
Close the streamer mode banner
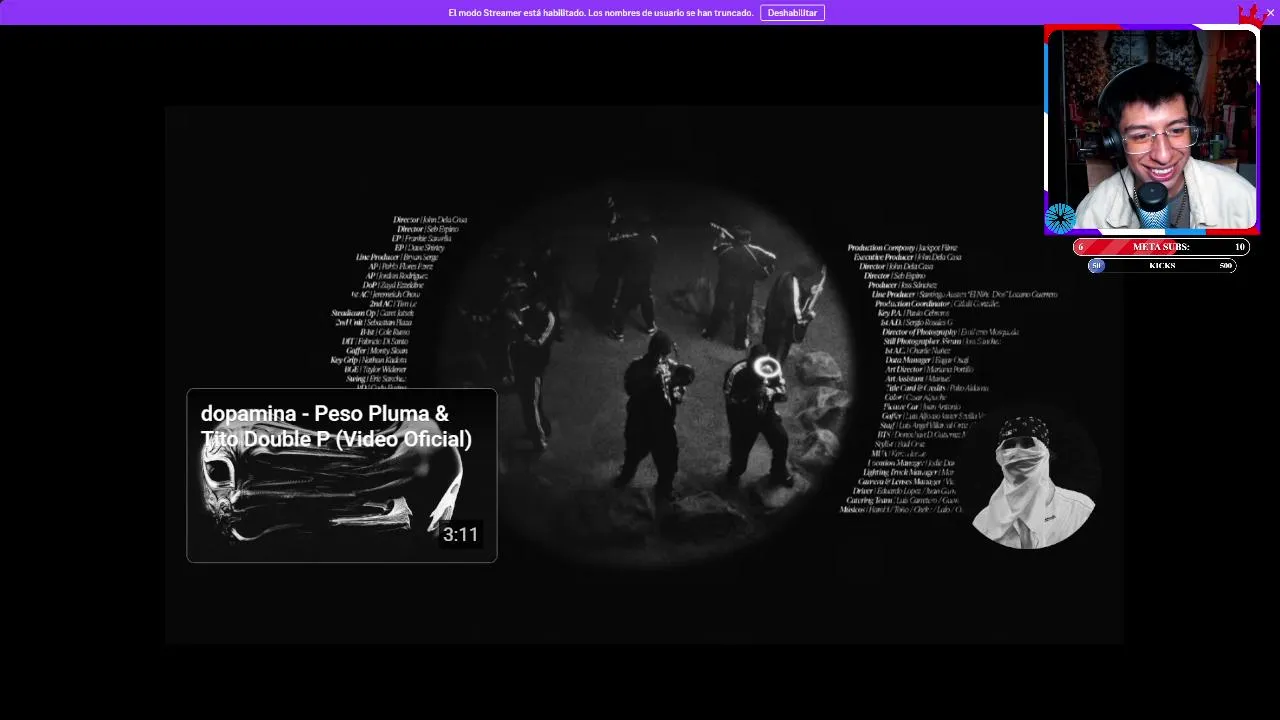point(1270,13)
